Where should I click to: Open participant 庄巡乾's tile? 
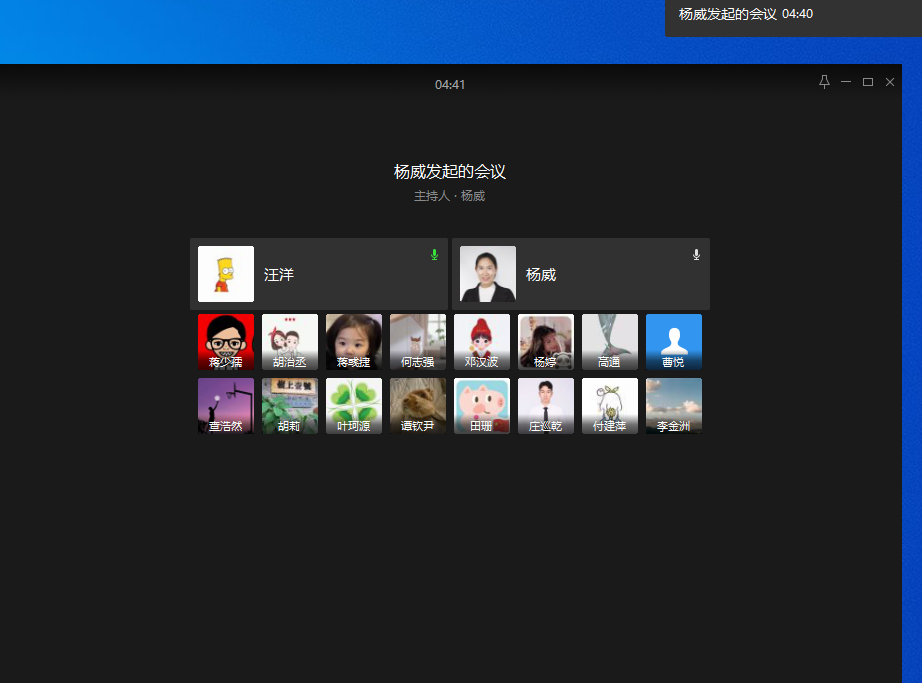point(546,406)
